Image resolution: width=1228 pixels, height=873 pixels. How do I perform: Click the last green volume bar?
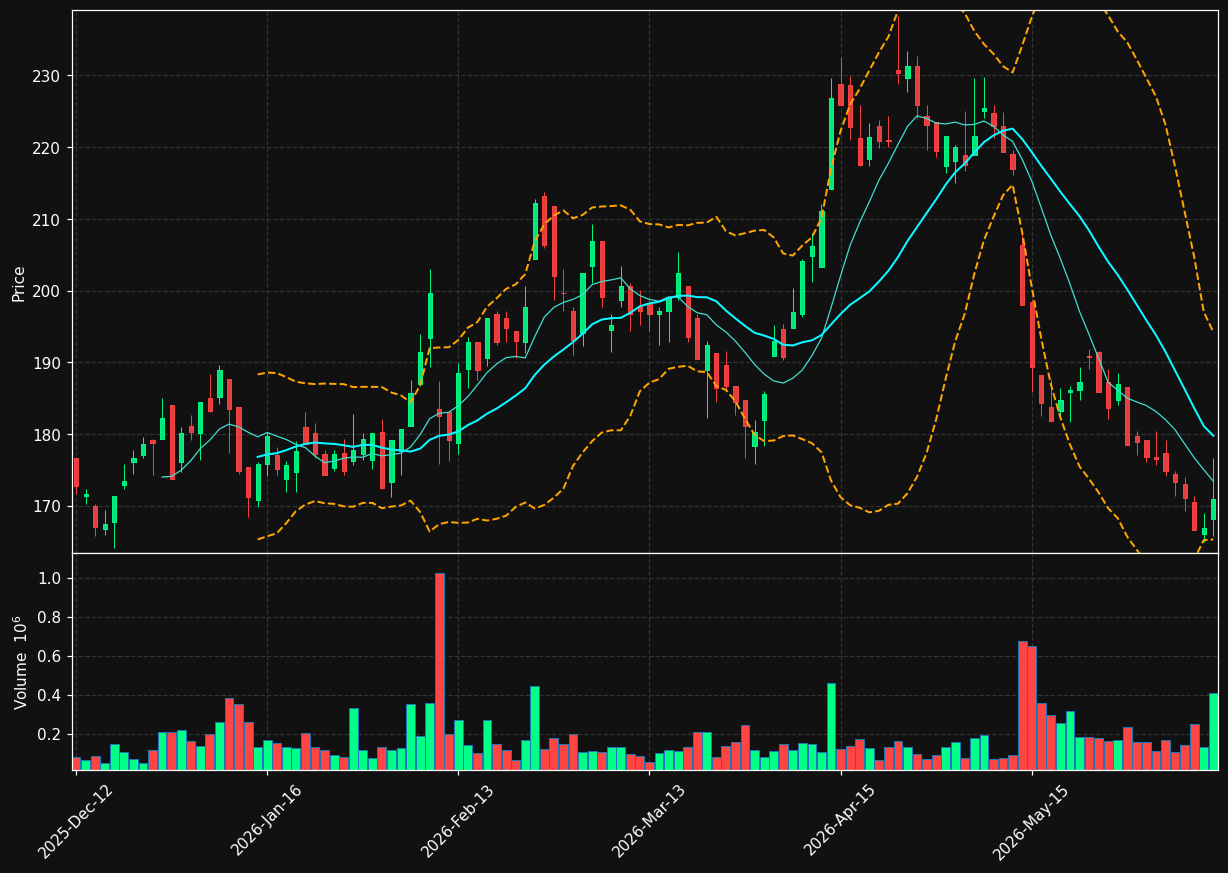1213,731
